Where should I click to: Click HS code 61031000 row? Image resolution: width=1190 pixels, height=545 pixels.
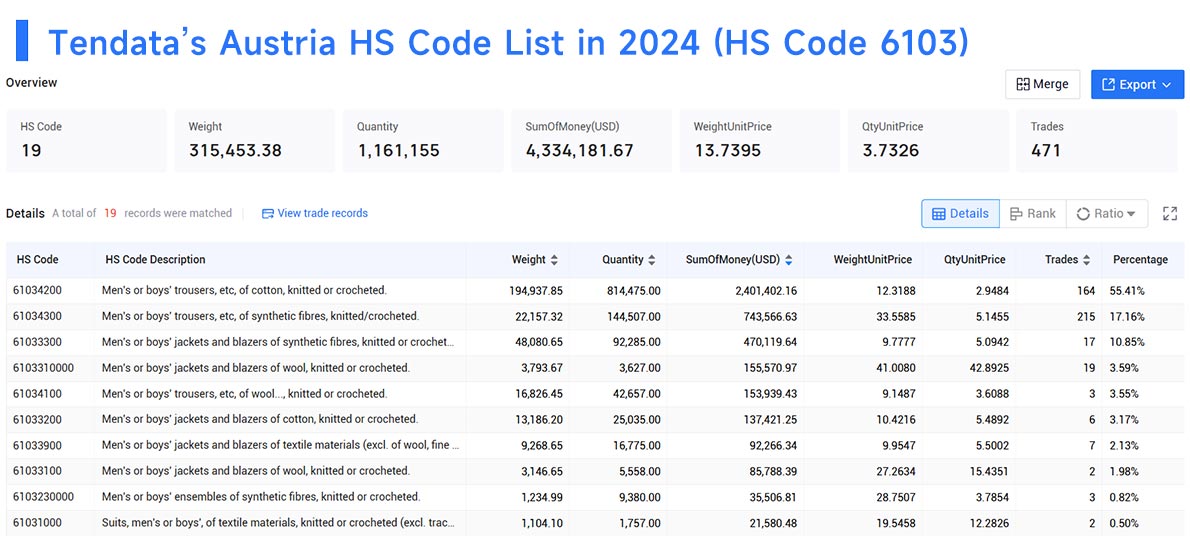click(x=595, y=523)
